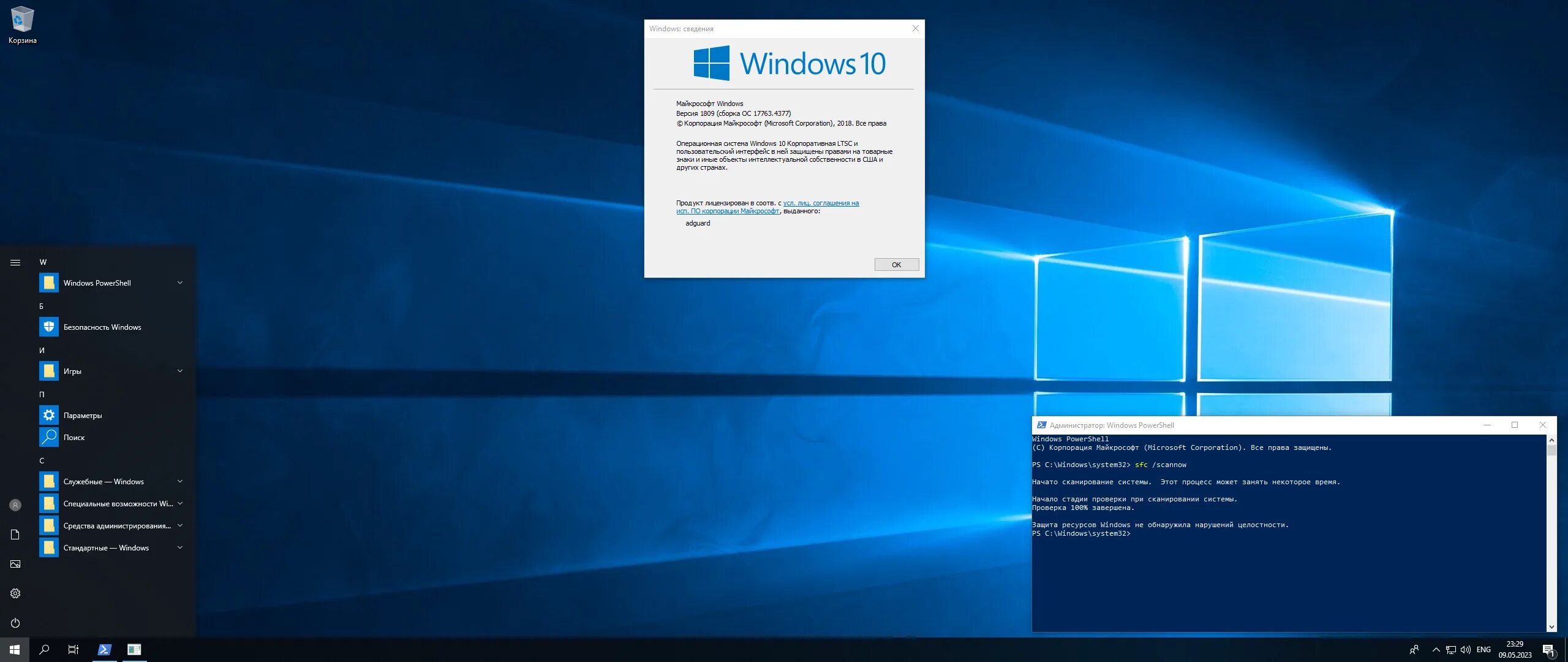Switch to the winver taskbar button
This screenshot has height=662, width=1568.
[x=134, y=650]
